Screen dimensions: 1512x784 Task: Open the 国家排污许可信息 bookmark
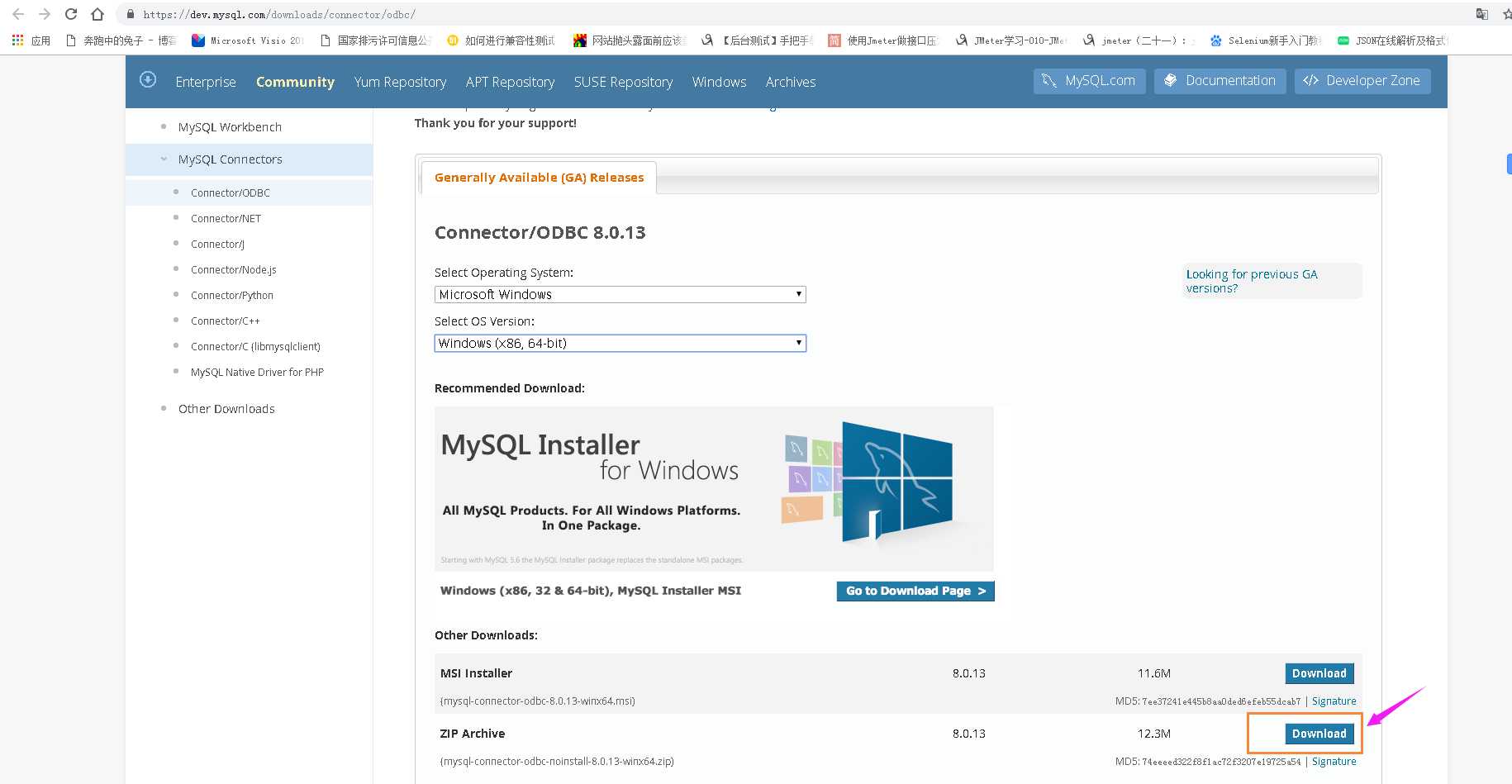(375, 40)
